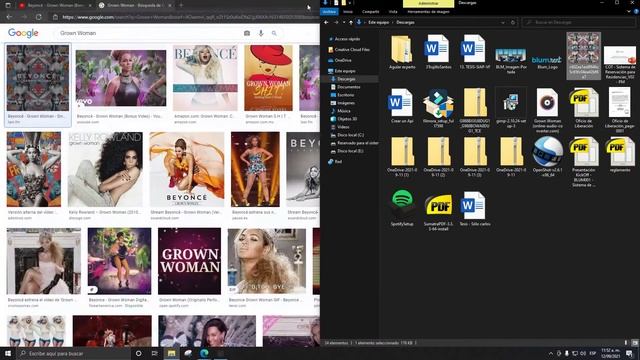The image size is (640, 360).
Task: Select Este equipo in navigation pane
Action: (345, 71)
